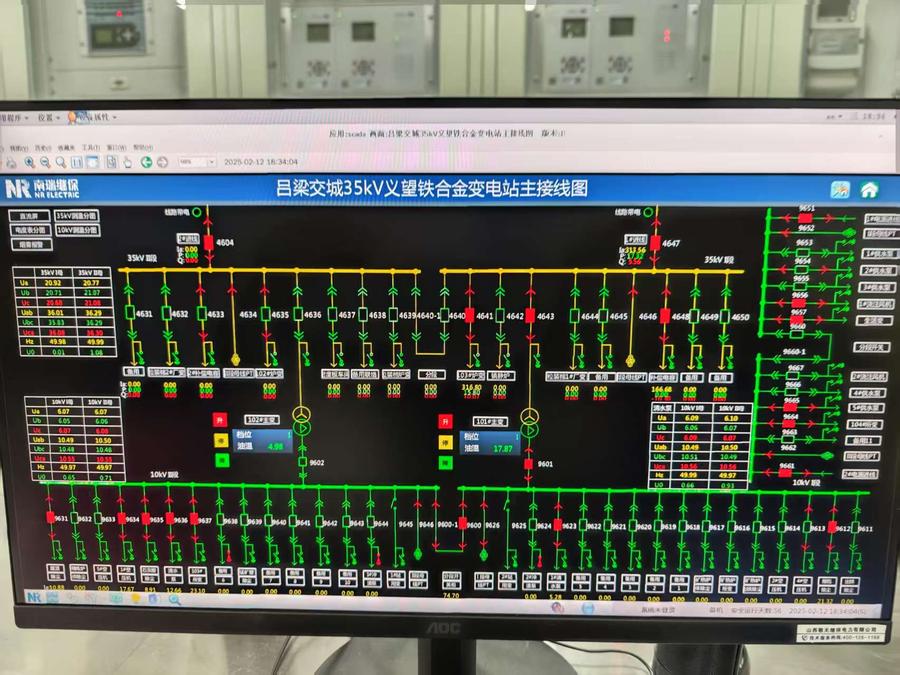
Task: Click the 35kV测温分图 button
Action: pyautogui.click(x=76, y=215)
